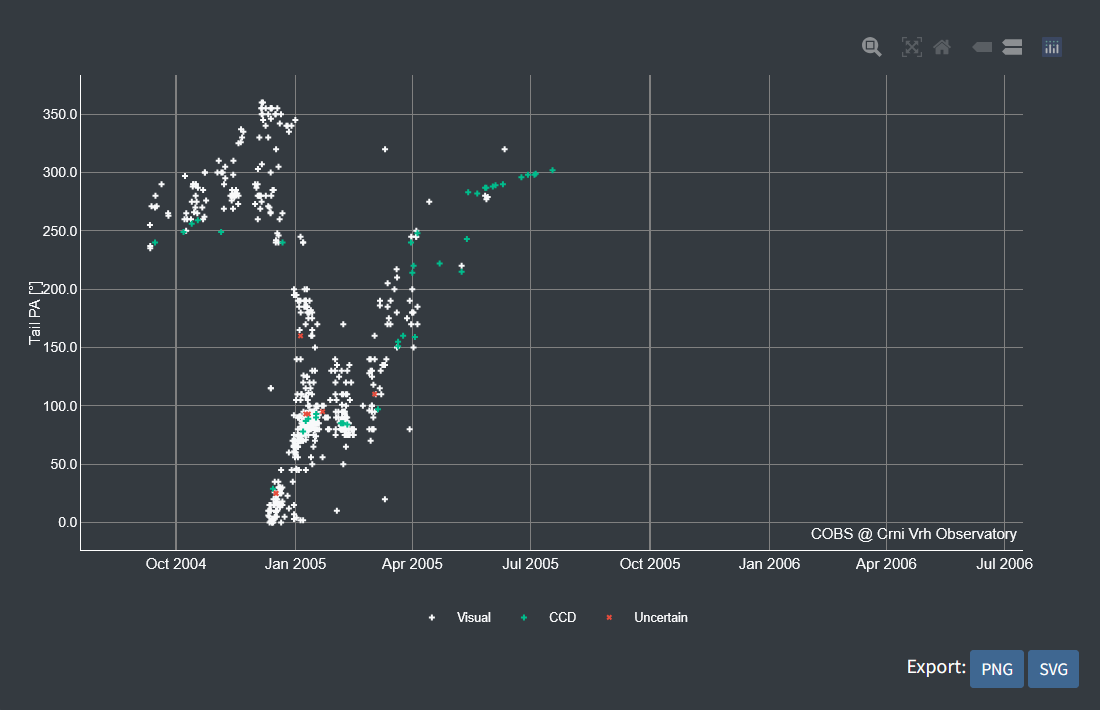
Task: Click the white Visual legend marker
Action: pyautogui.click(x=432, y=618)
